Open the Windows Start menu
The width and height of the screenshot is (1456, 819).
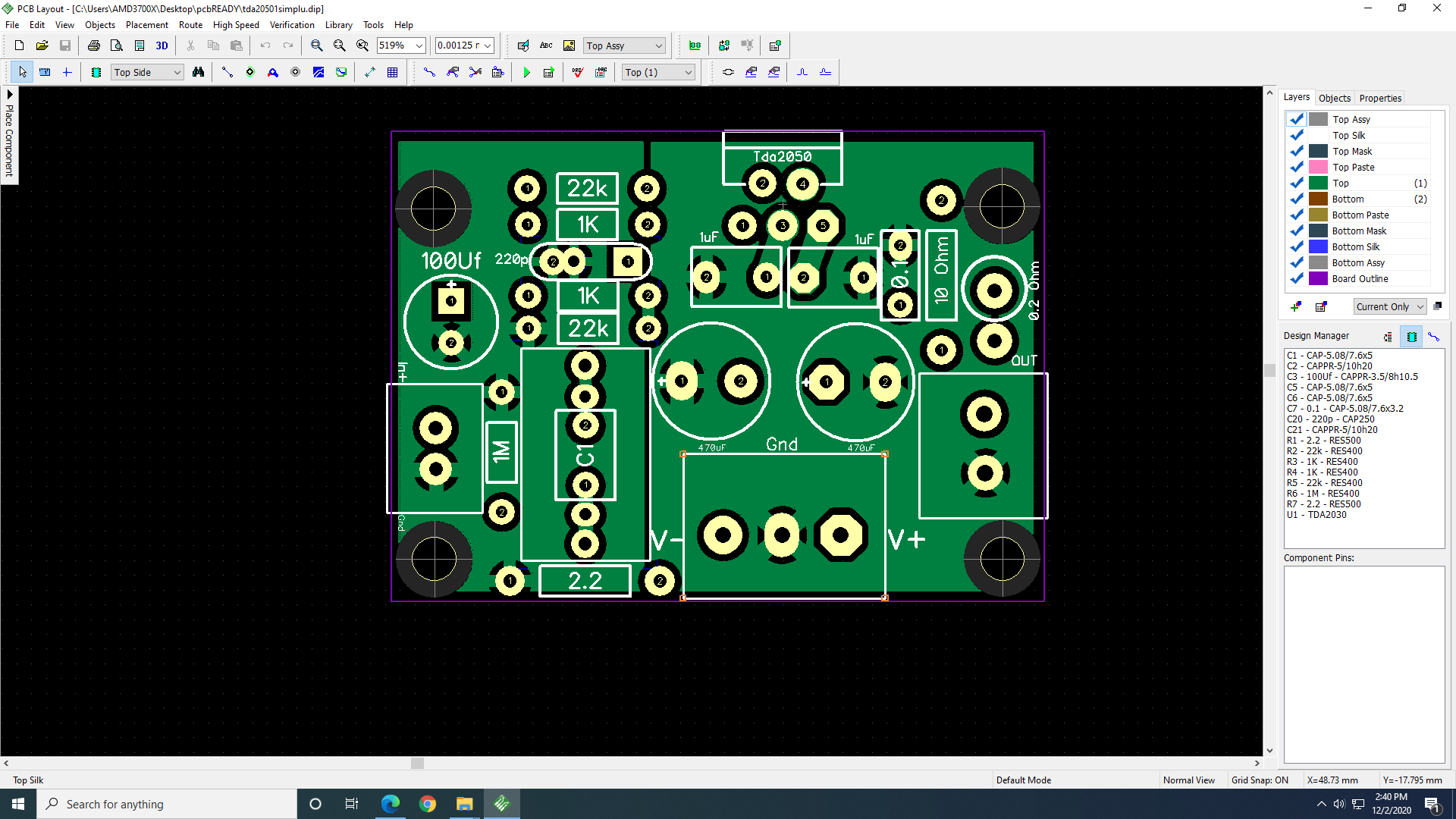coord(18,804)
